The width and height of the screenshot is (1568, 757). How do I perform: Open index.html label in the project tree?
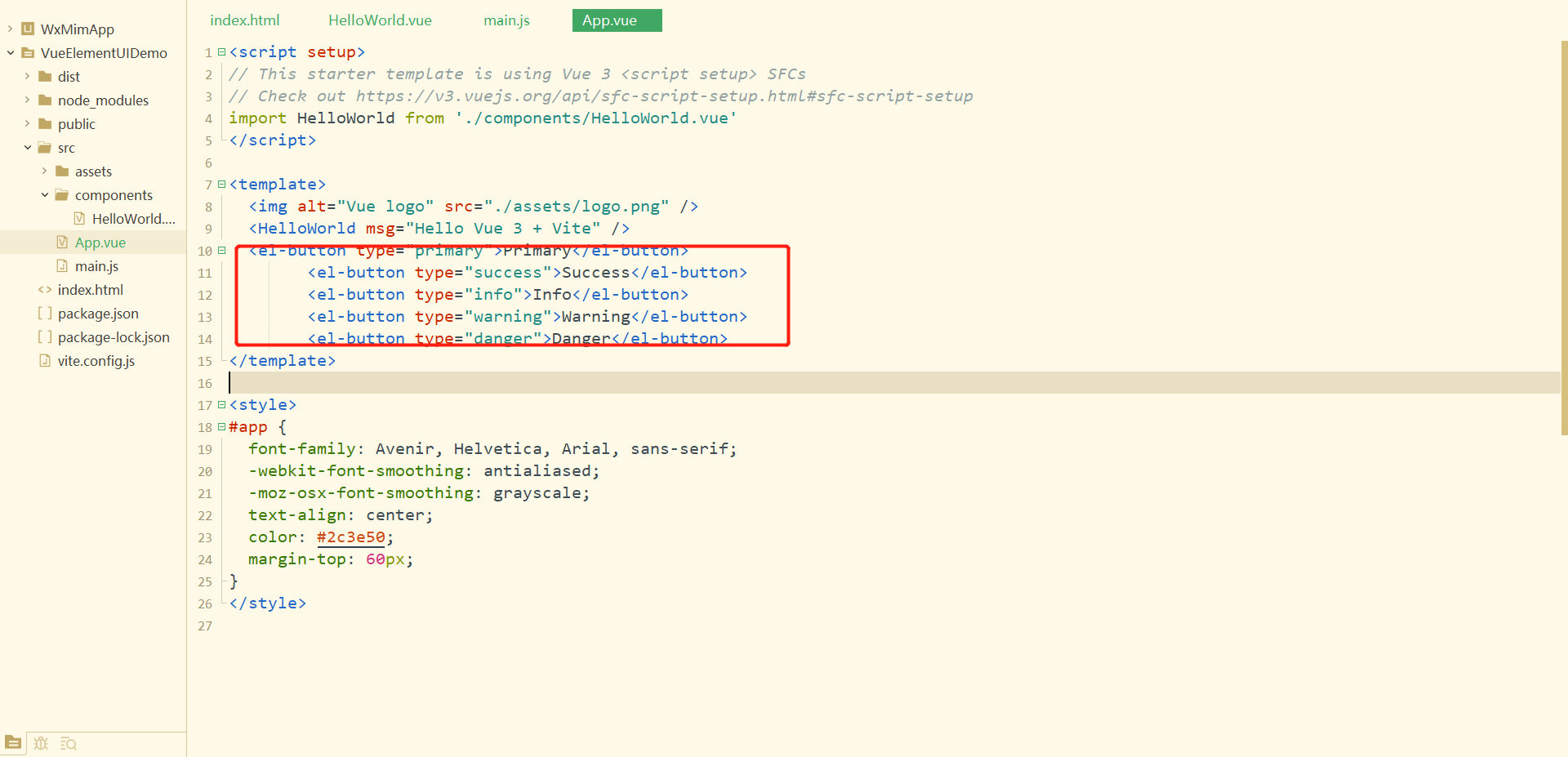[x=90, y=289]
